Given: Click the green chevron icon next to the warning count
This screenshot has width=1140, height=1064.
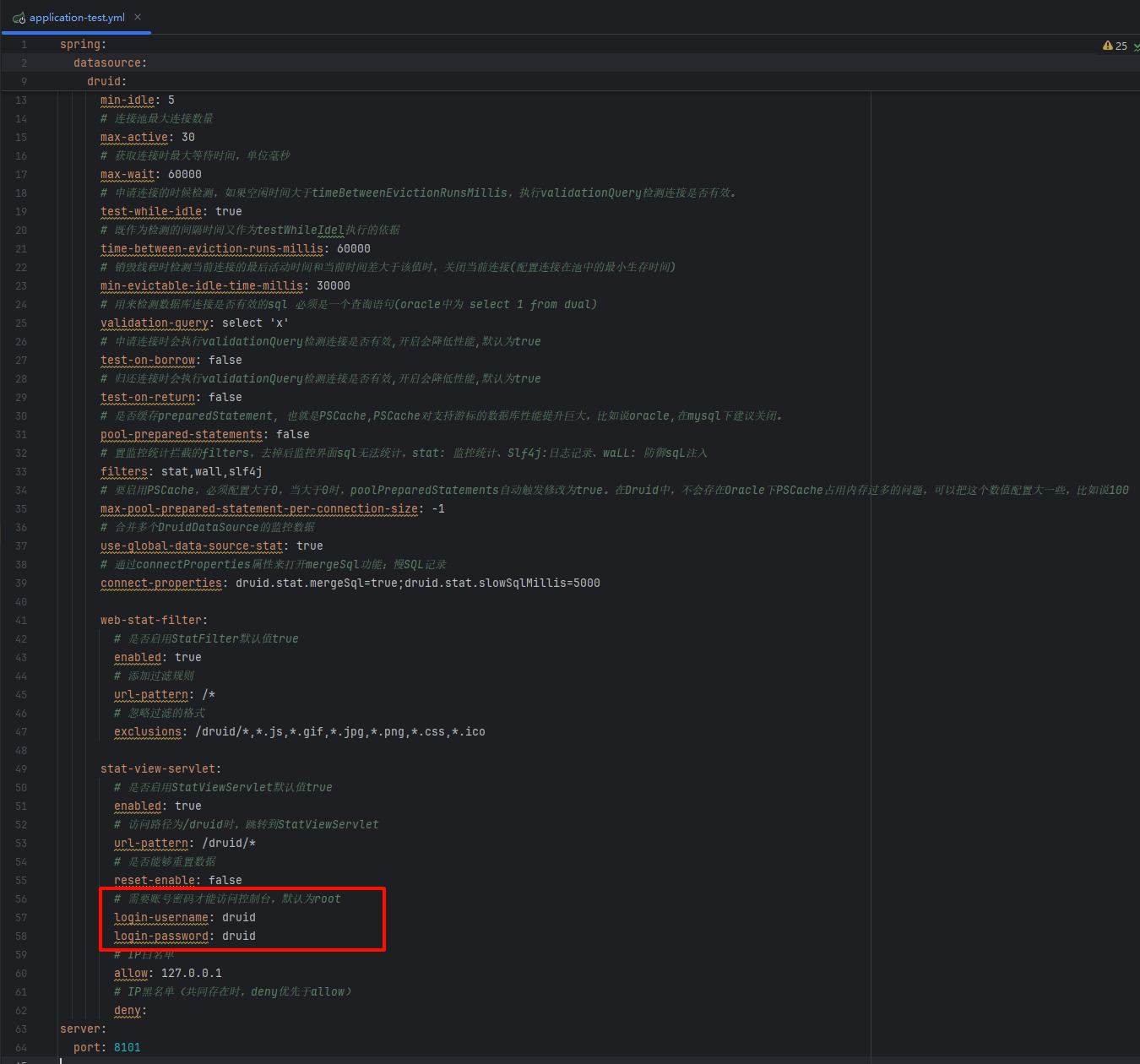Looking at the screenshot, I should pos(1135,46).
